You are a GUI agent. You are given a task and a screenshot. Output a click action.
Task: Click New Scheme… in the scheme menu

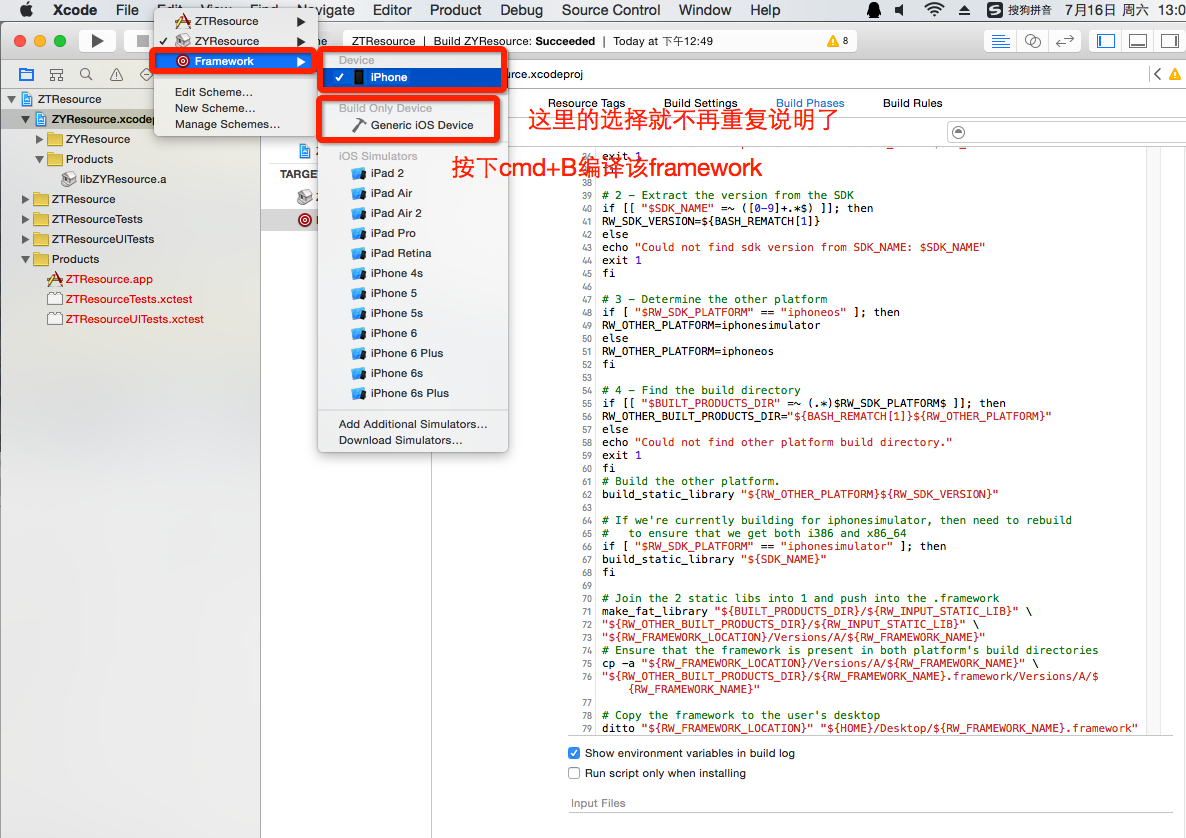(215, 108)
